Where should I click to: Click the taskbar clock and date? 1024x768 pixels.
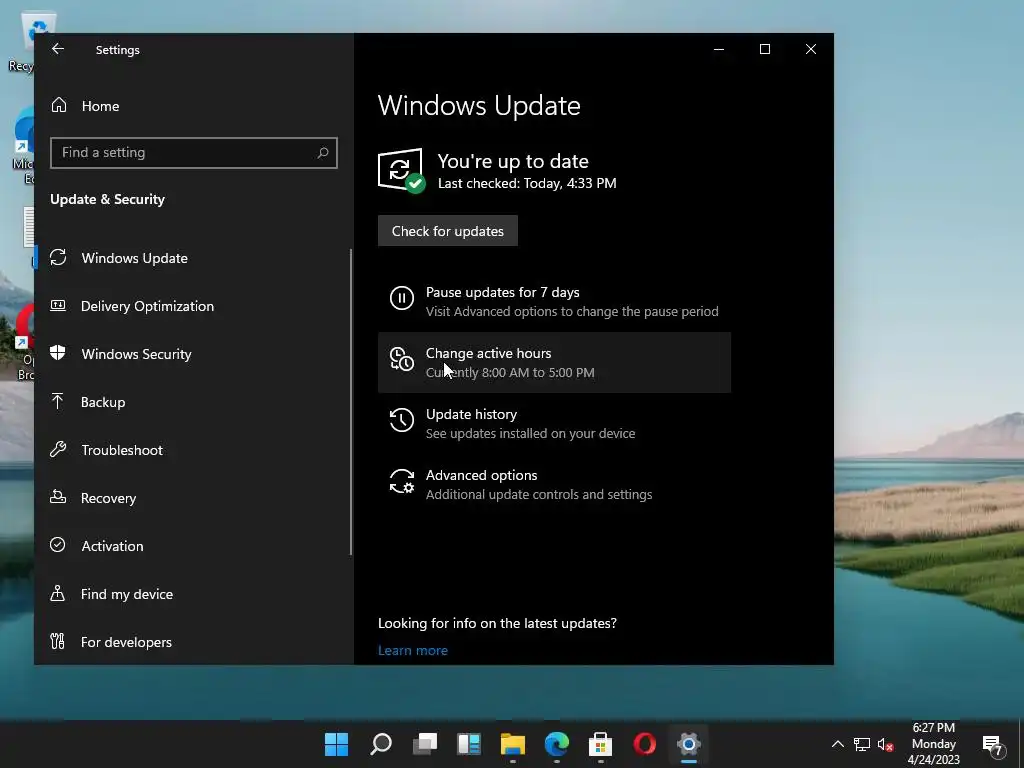[x=933, y=744]
